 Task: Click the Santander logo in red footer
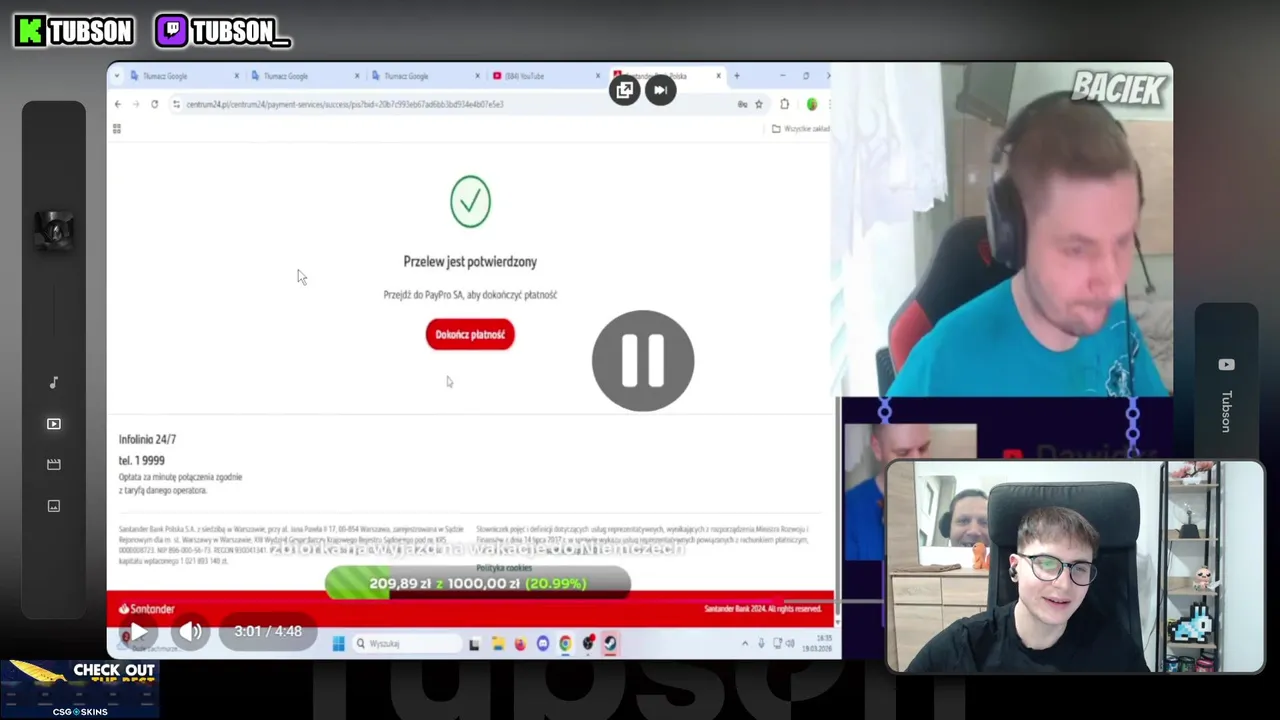point(147,609)
